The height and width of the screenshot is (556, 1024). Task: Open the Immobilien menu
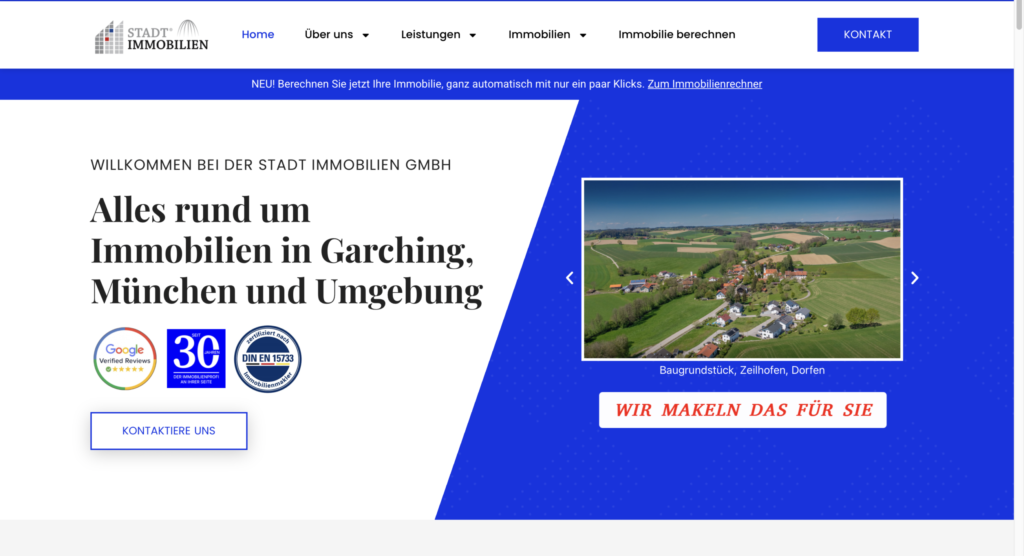coord(539,35)
